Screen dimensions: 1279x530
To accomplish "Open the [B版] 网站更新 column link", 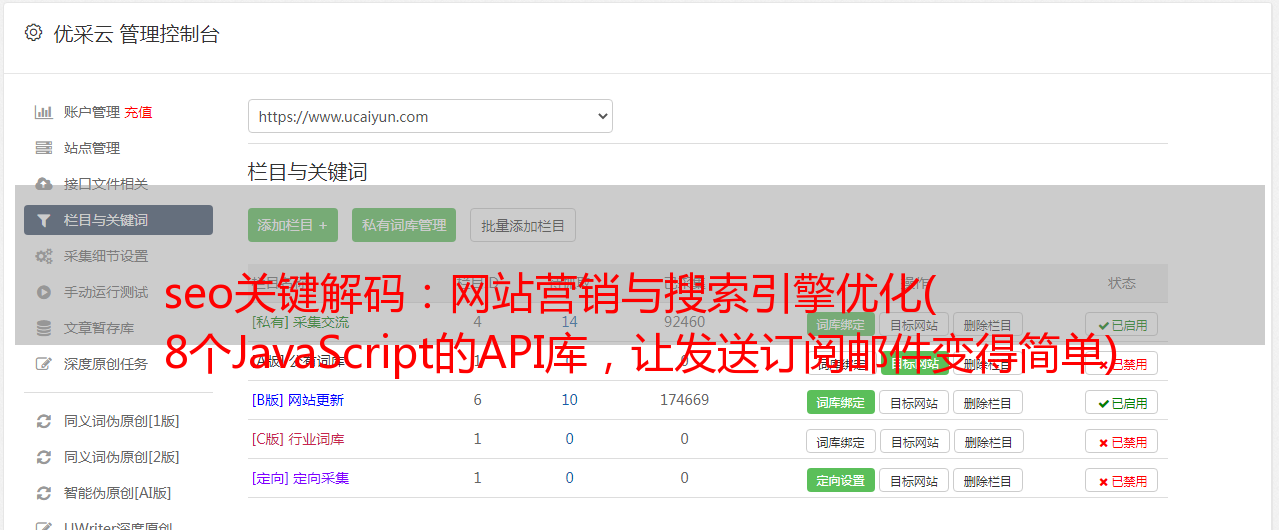I will coord(298,400).
